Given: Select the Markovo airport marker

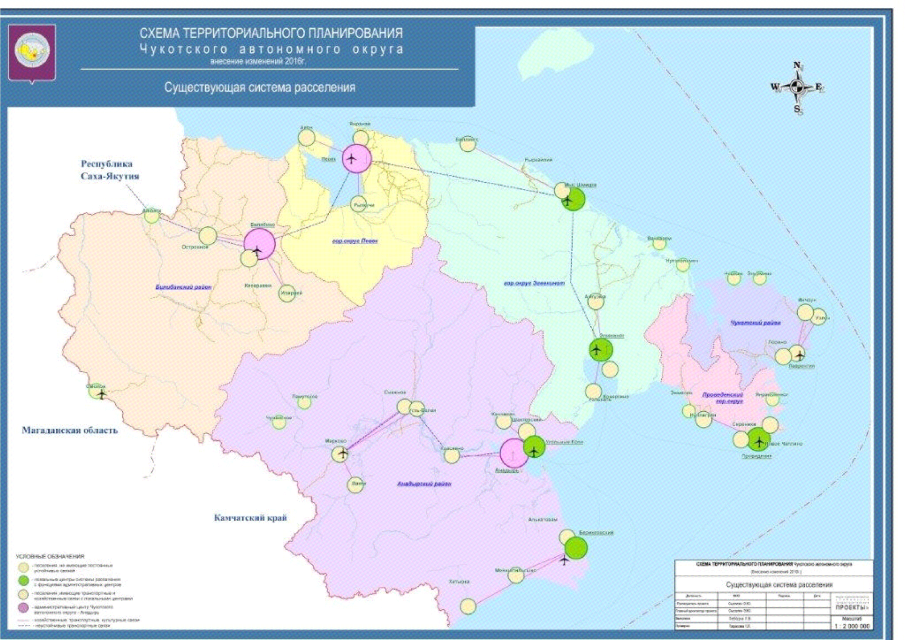Looking at the screenshot, I should [342, 454].
